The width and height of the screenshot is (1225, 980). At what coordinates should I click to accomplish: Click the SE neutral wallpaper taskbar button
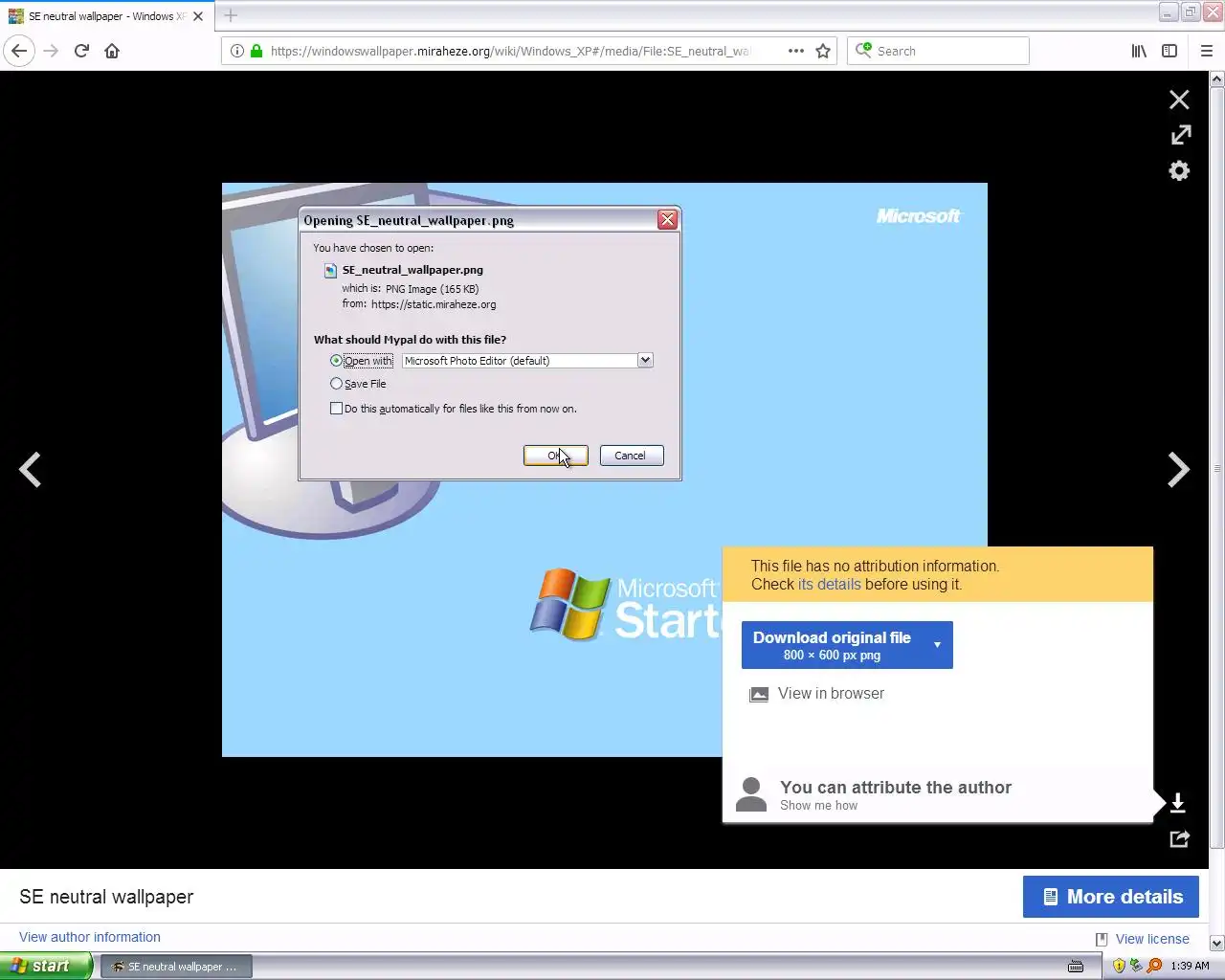pyautogui.click(x=177, y=967)
